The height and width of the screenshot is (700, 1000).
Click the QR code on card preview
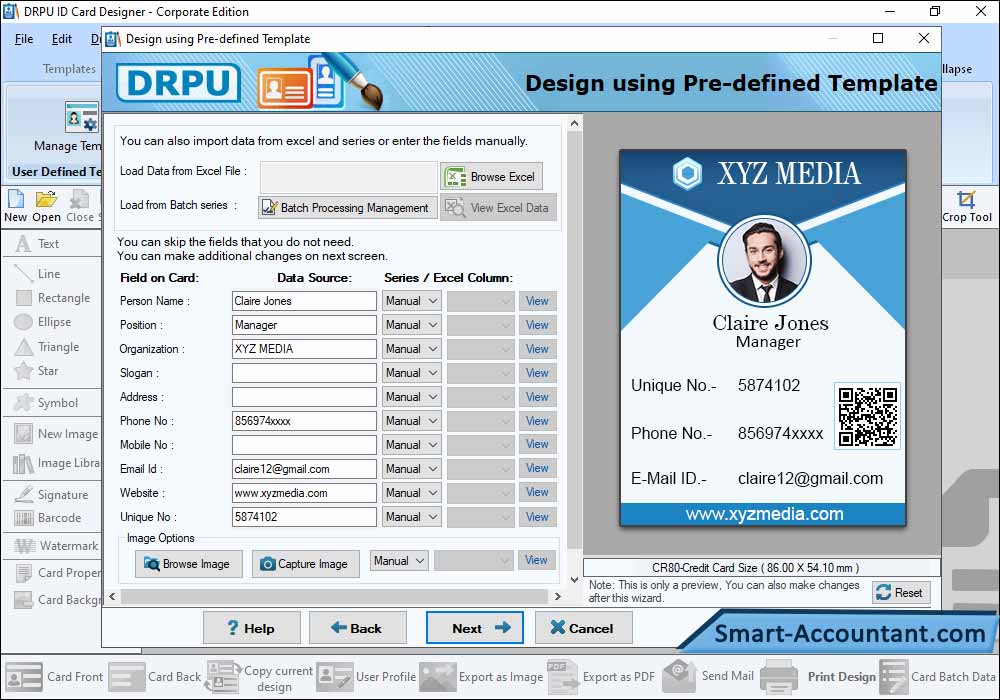pos(867,416)
